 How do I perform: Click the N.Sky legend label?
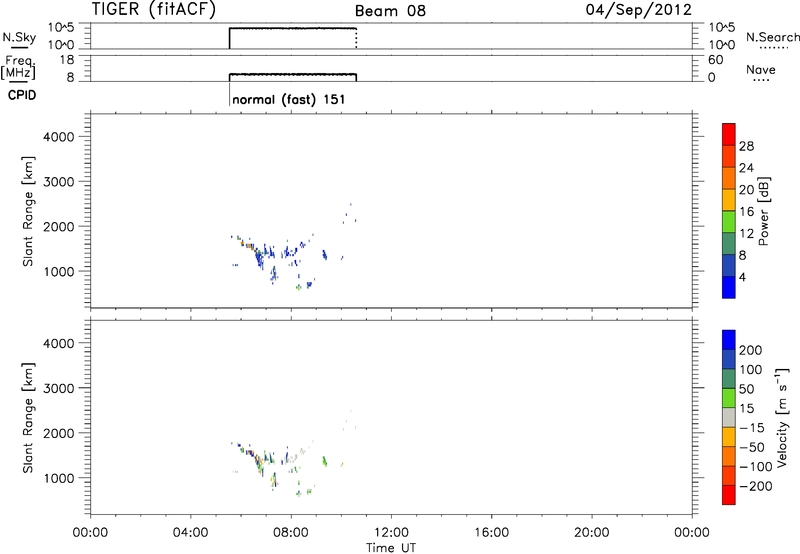[19, 37]
